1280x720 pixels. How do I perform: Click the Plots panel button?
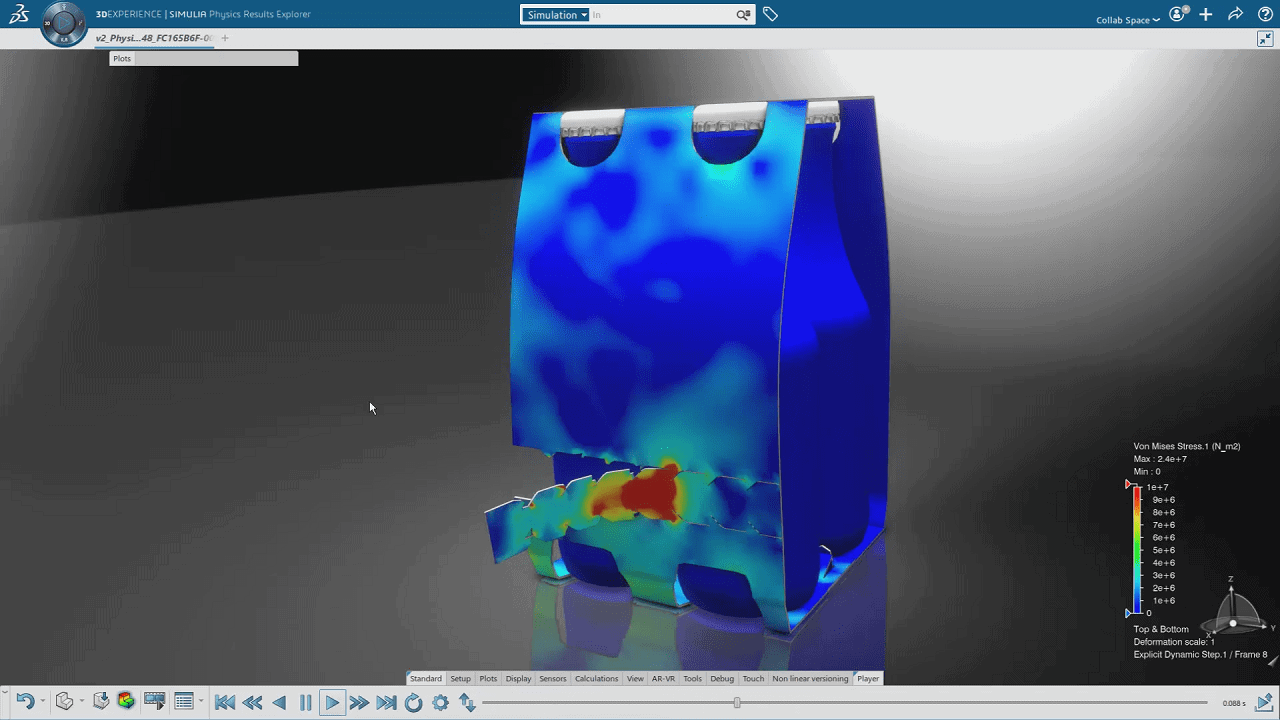click(122, 59)
